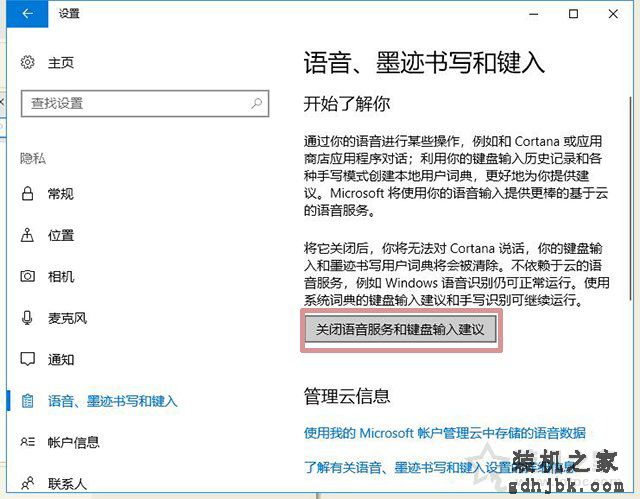Open 联系人 privacy settings
This screenshot has width=640, height=499.
click(67, 484)
